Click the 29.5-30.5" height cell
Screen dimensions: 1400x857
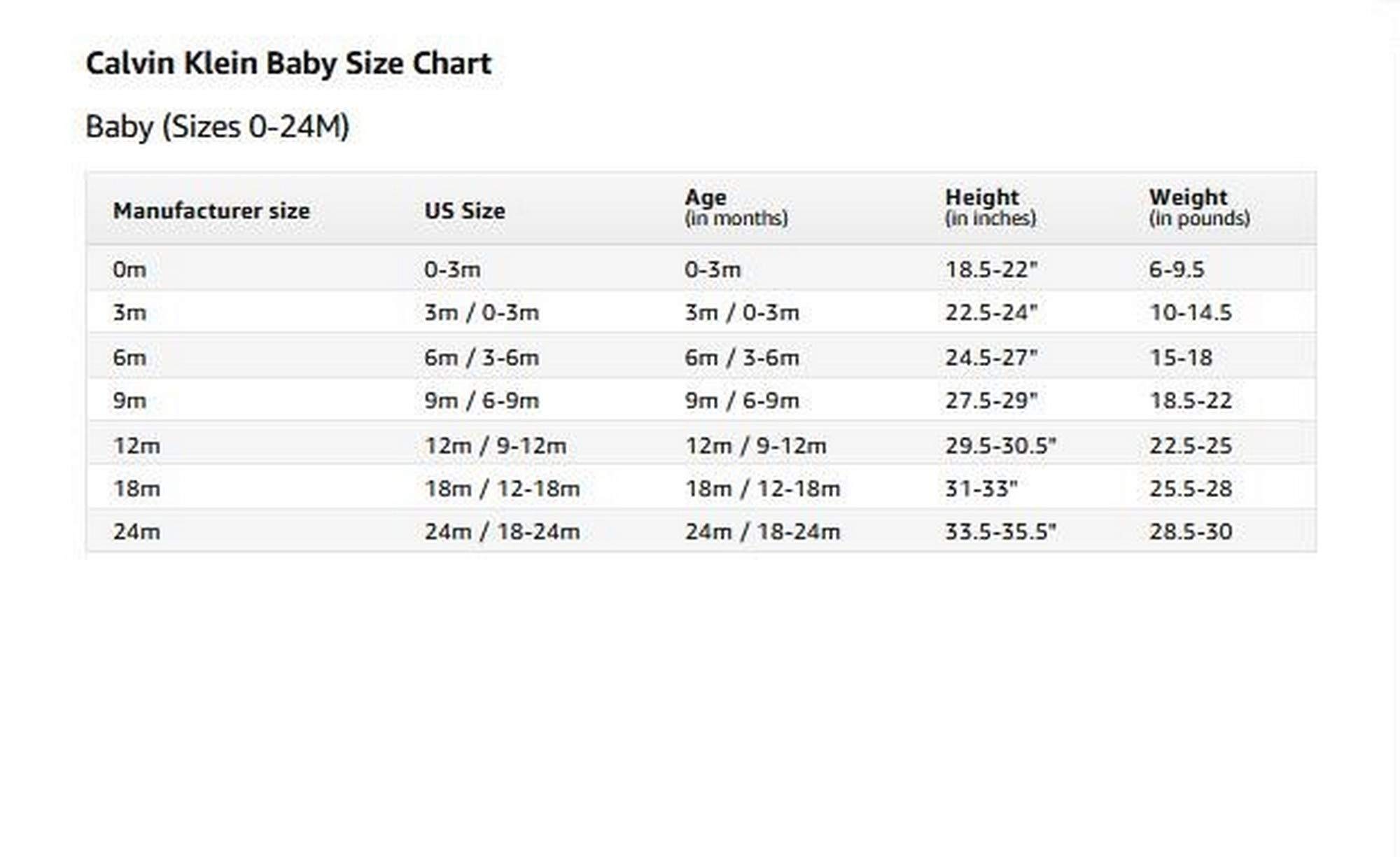tap(1000, 446)
